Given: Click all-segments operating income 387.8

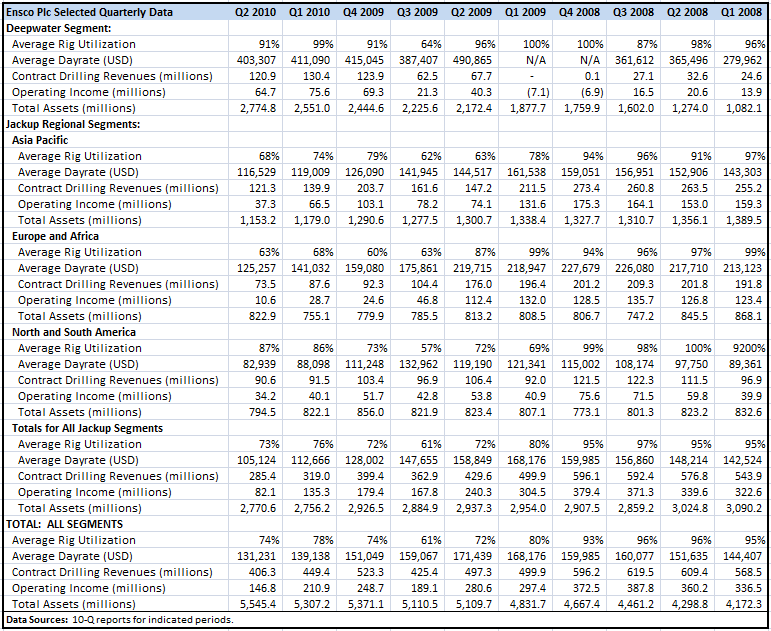Looking at the screenshot, I should coord(641,588).
